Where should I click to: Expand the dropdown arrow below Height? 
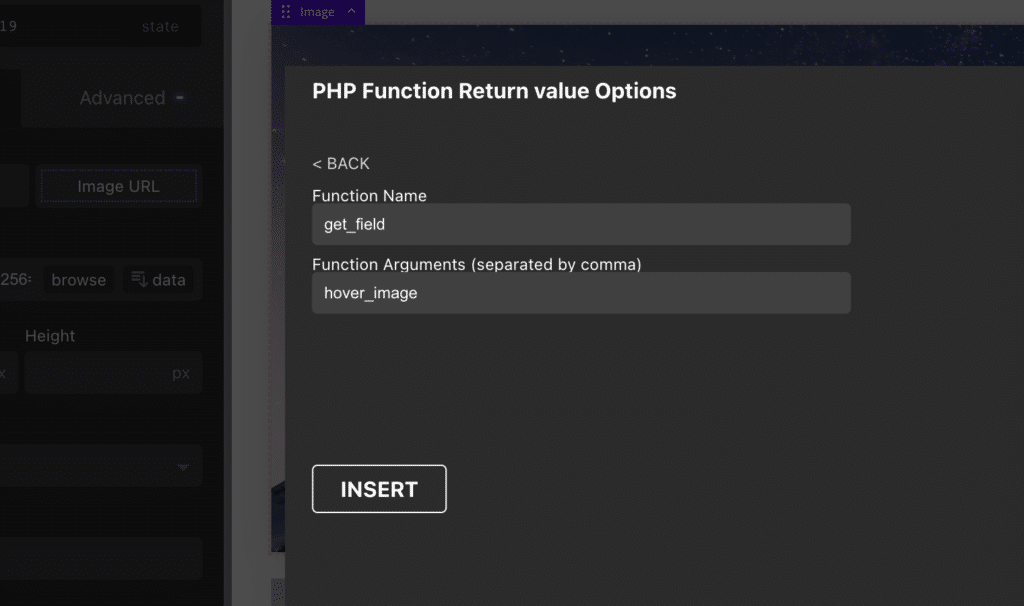(x=184, y=466)
